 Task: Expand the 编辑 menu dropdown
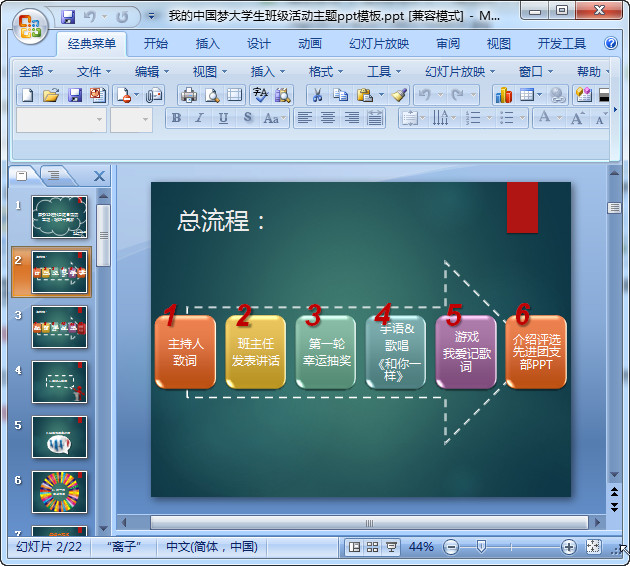pos(151,72)
